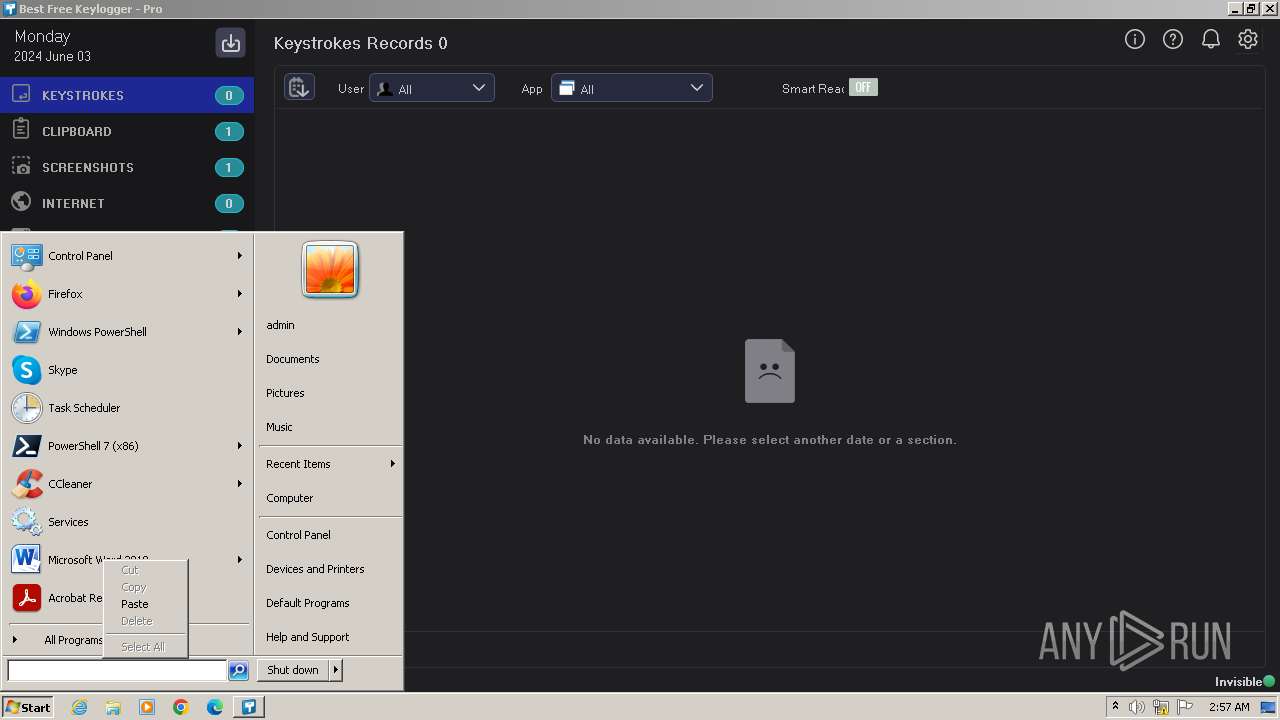This screenshot has height=720, width=1280.
Task: Open the Keystrokes section
Action: (127, 95)
